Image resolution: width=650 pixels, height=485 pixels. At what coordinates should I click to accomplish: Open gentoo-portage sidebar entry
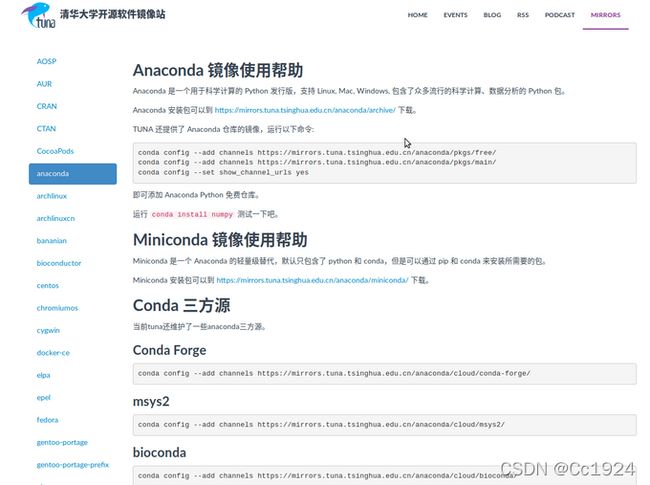(62, 442)
